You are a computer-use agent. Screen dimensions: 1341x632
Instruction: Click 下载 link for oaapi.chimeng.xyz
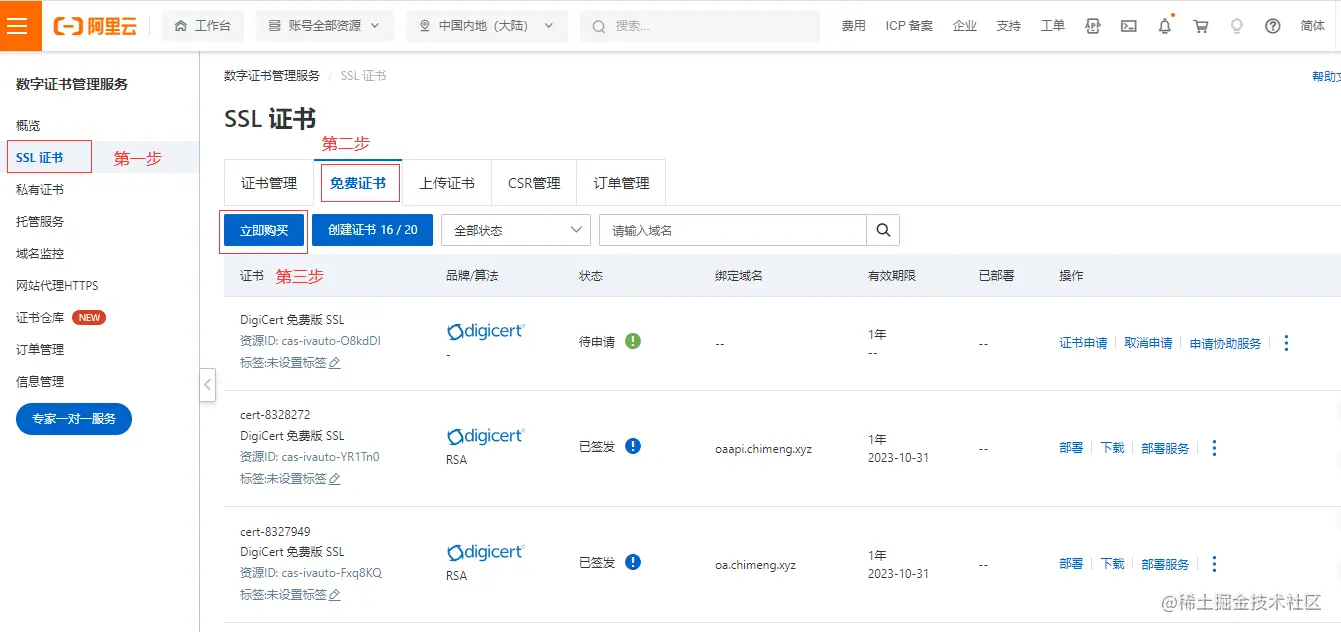[1112, 448]
